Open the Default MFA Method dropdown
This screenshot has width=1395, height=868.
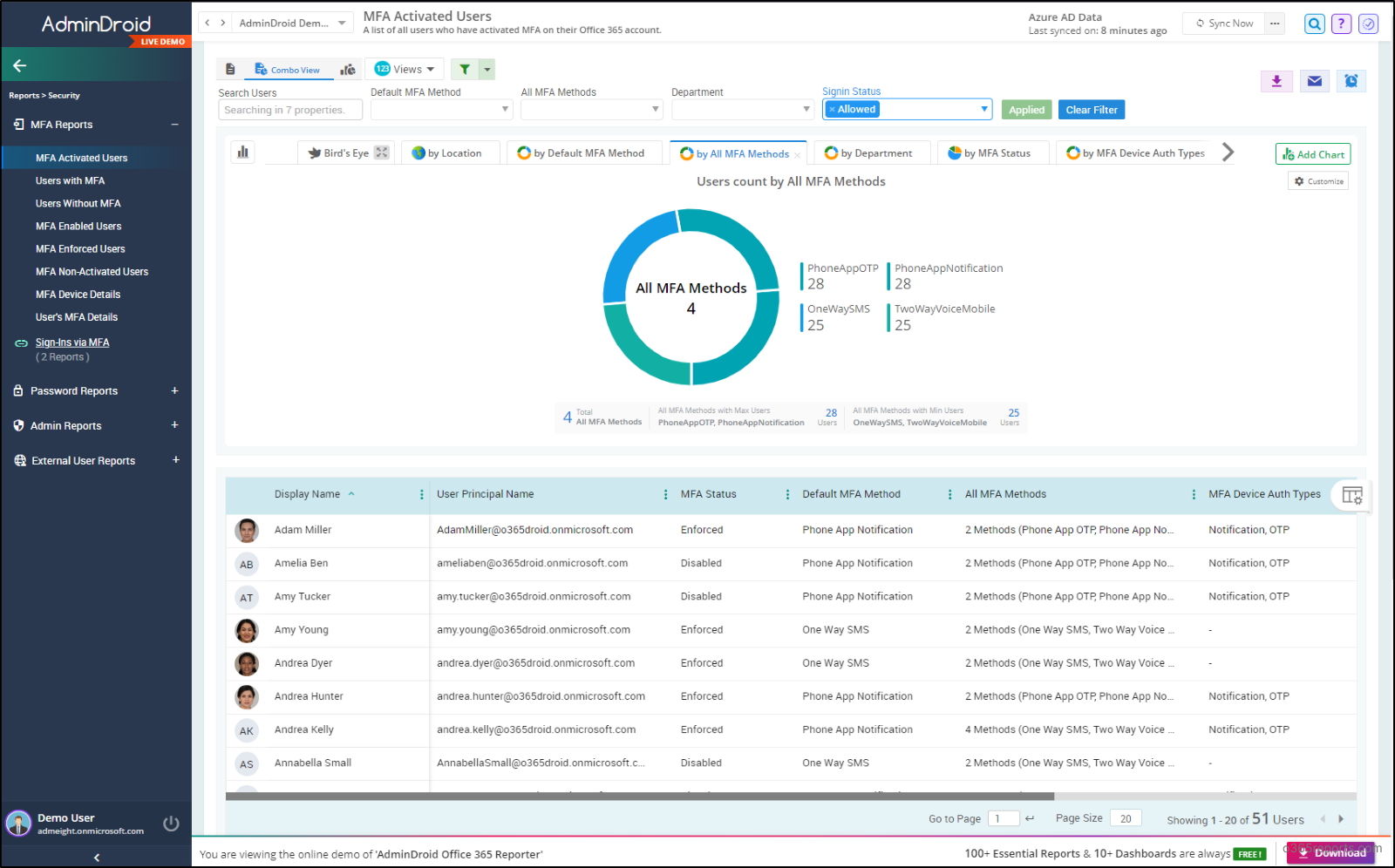coord(505,109)
